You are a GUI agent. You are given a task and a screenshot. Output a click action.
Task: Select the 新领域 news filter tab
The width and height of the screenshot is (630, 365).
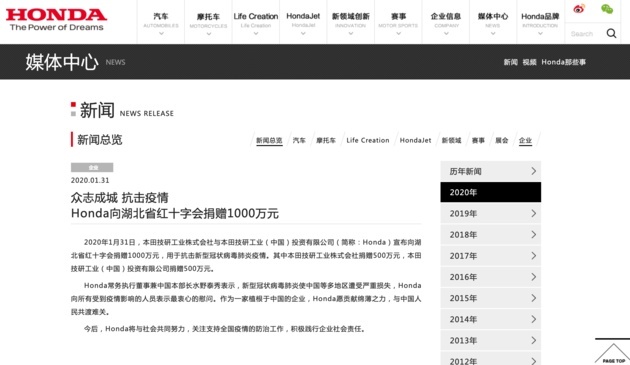tap(451, 140)
